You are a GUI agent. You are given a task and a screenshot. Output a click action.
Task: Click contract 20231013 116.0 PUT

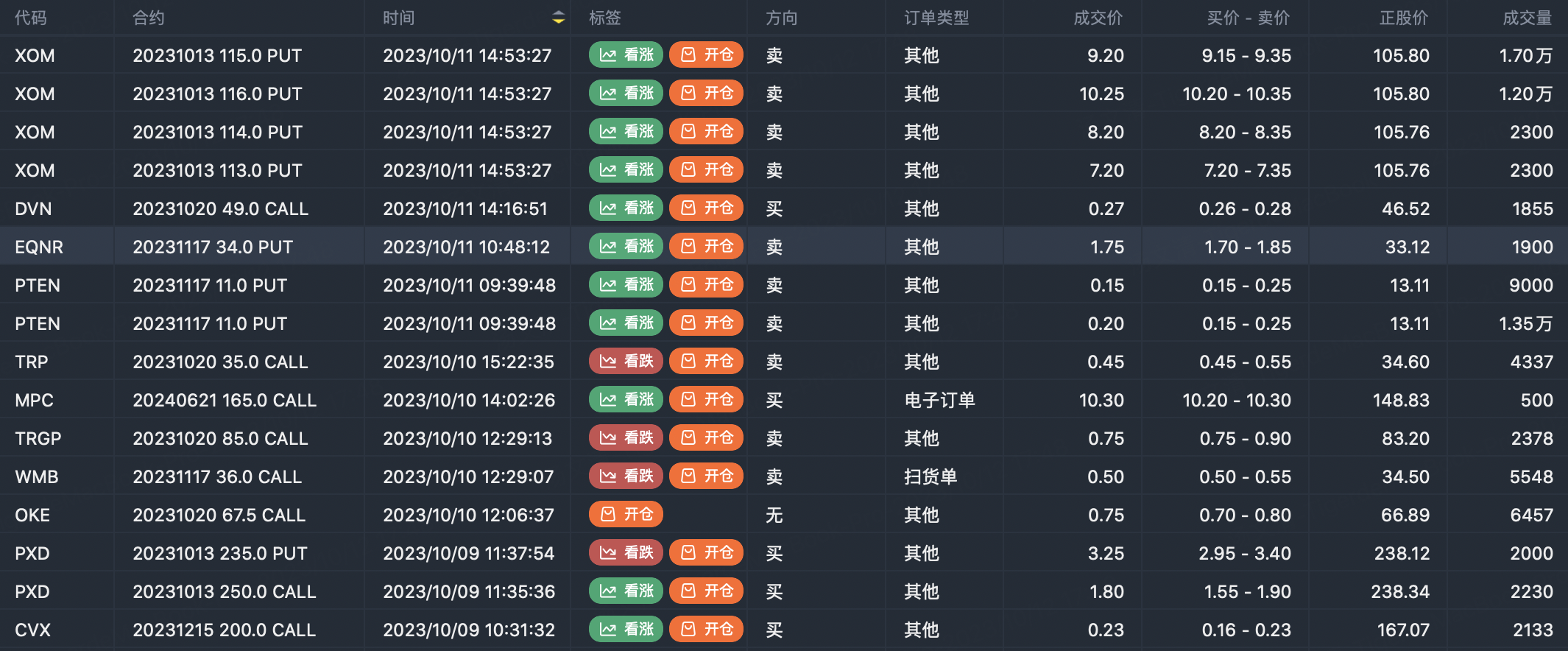pos(217,94)
